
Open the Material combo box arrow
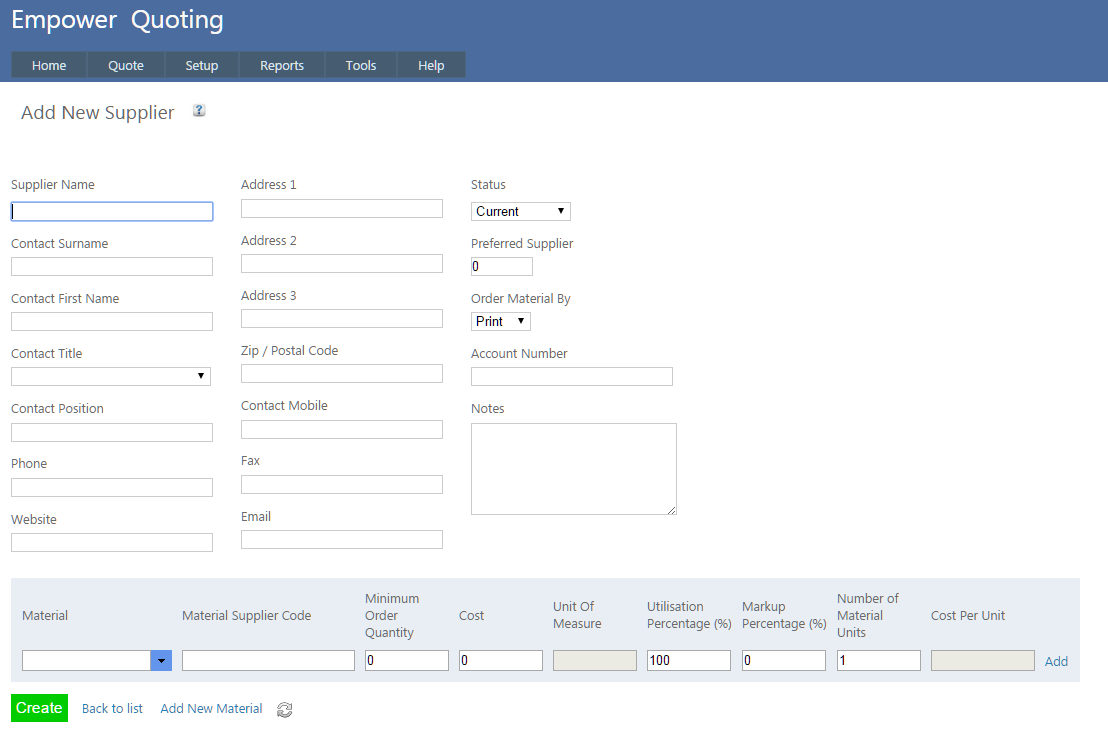click(x=161, y=661)
